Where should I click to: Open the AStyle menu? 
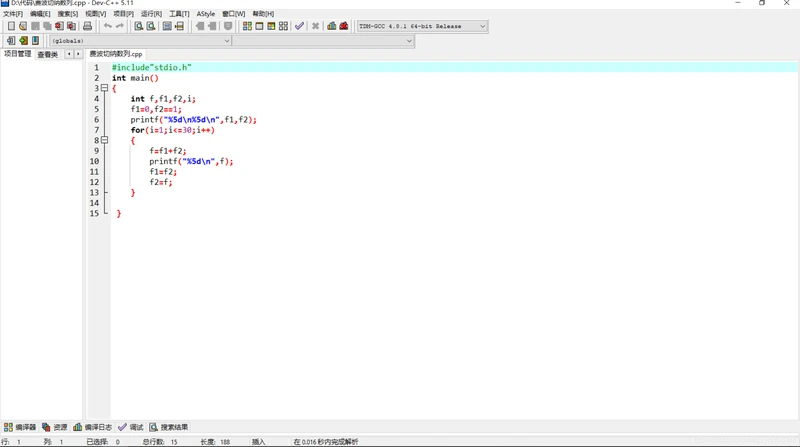point(206,14)
